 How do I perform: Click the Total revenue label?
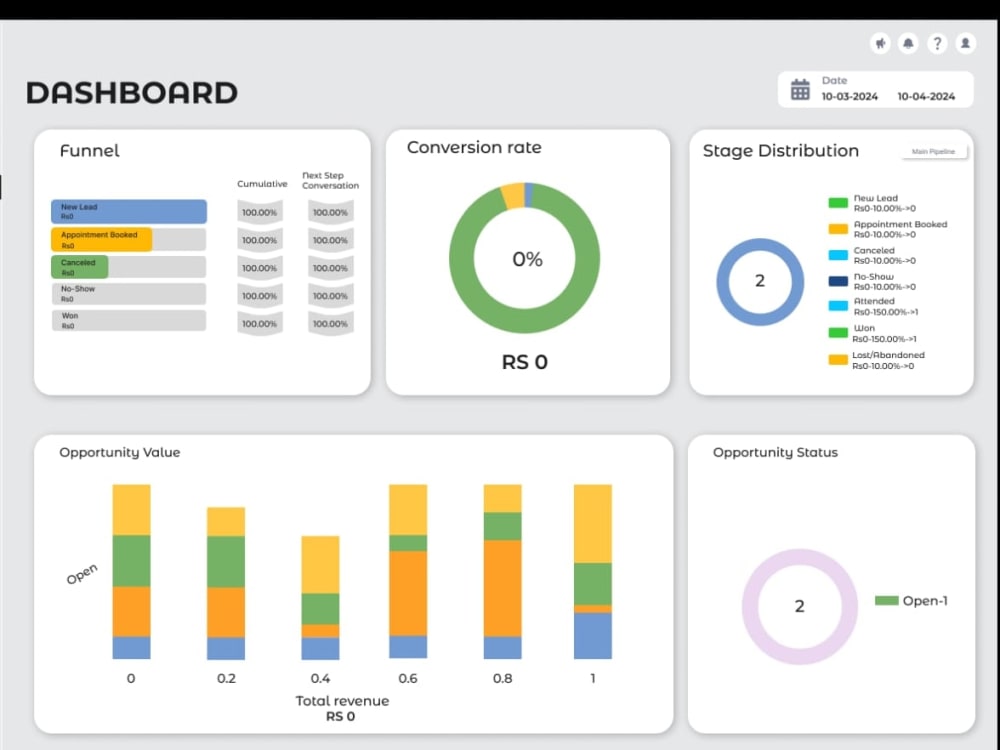tap(342, 701)
